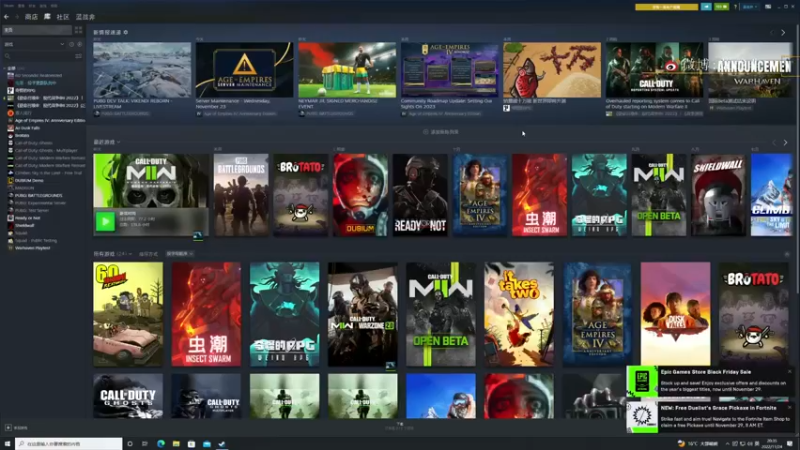Screen dimensions: 800x450
Task: Open Ready or Not cover in recent games
Action: tap(420, 195)
